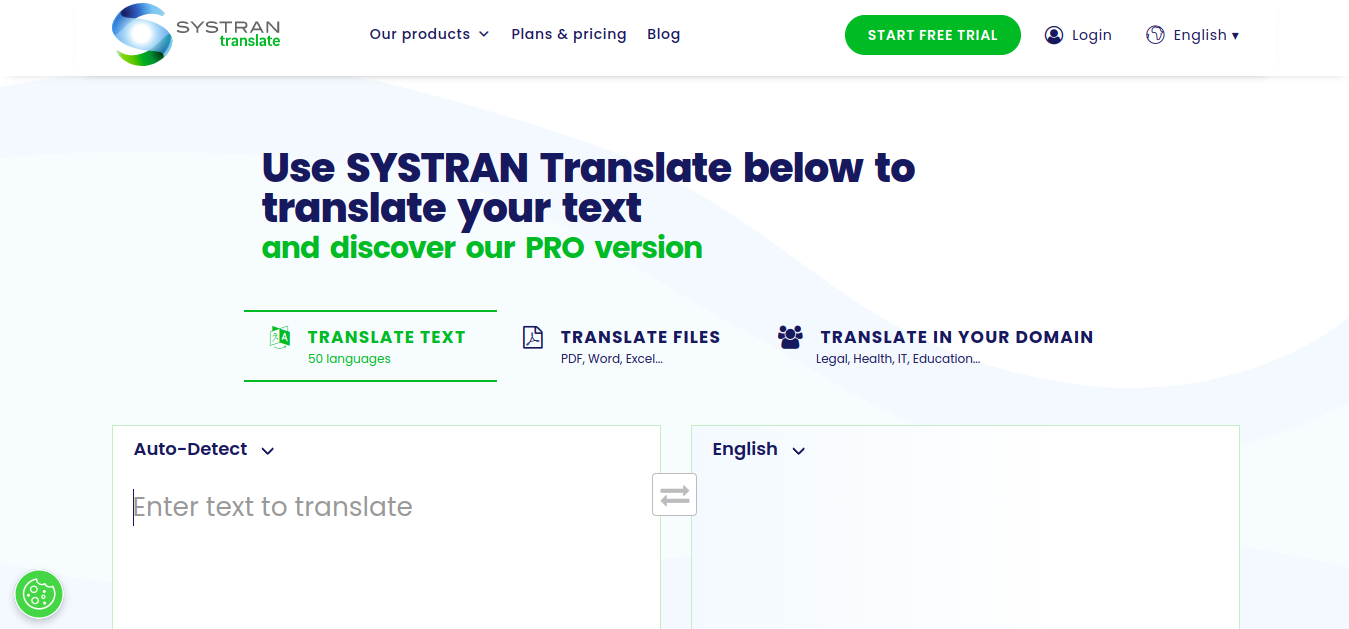
Task: Click the swap languages arrows button
Action: (x=675, y=495)
